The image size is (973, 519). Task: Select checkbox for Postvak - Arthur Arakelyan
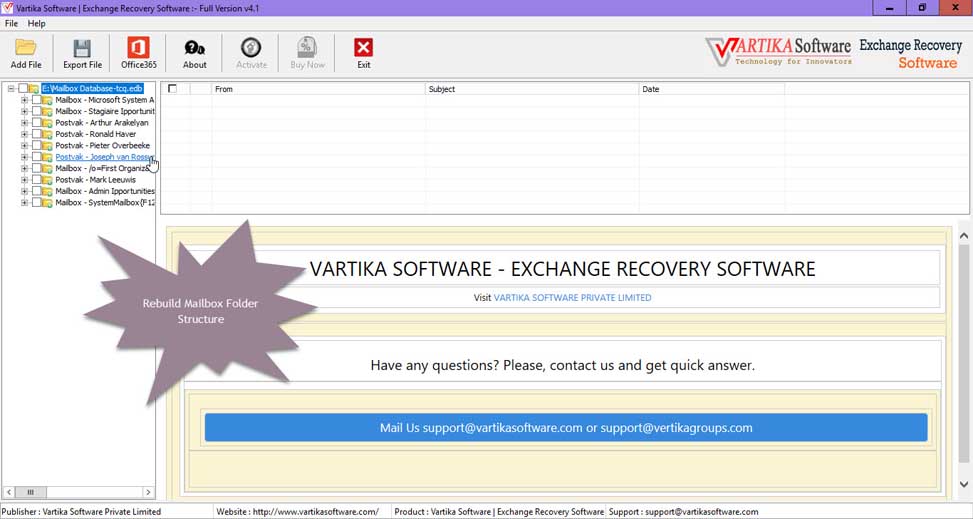click(x=37, y=123)
